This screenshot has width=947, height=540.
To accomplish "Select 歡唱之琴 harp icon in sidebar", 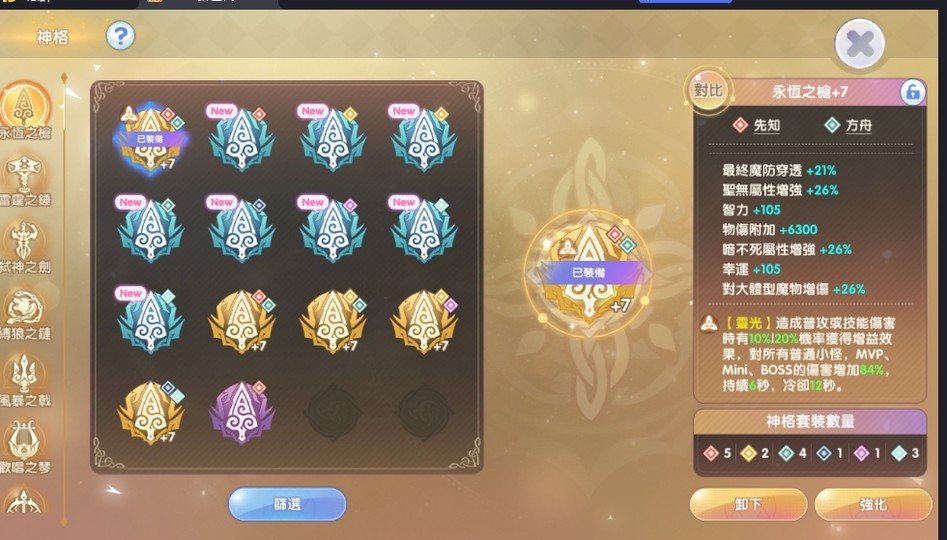I will coord(25,448).
